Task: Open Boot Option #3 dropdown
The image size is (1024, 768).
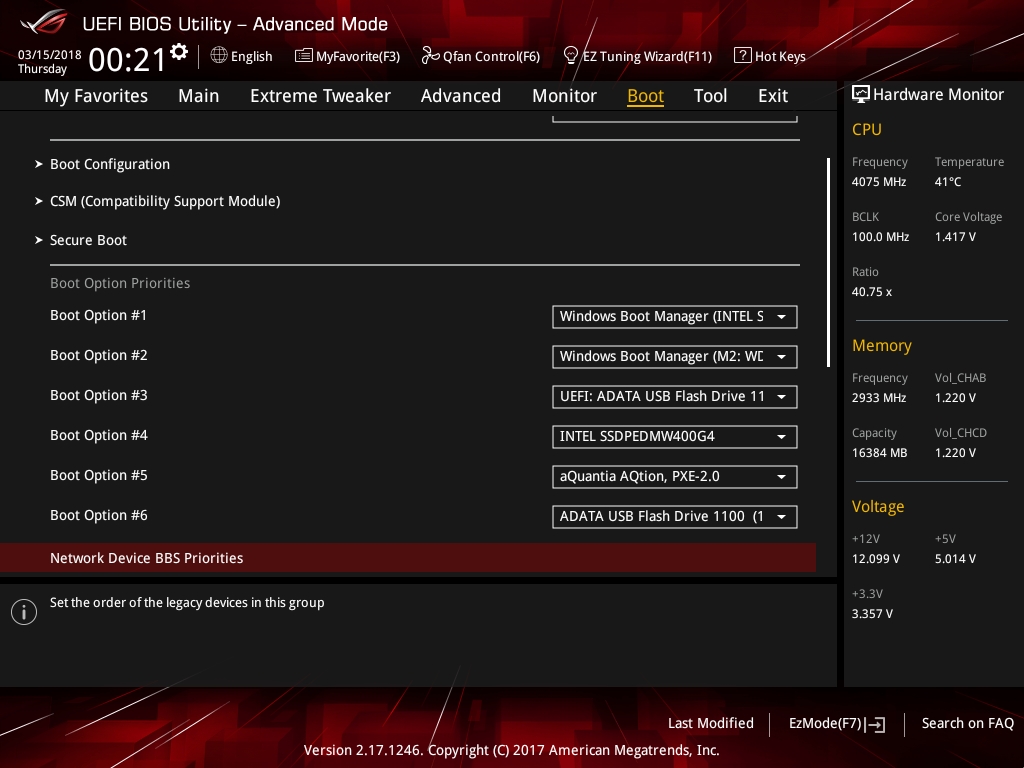Action: [675, 396]
